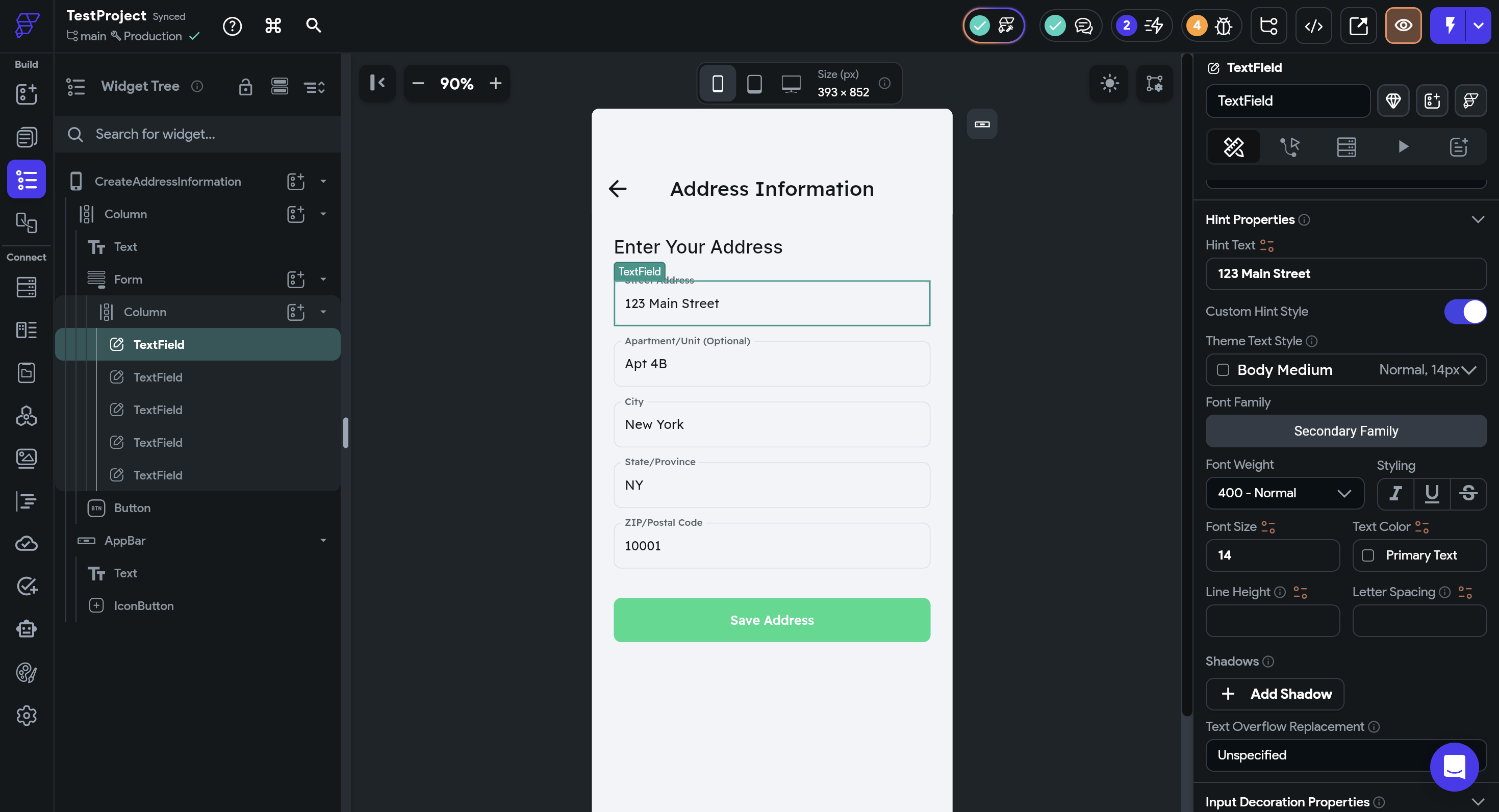This screenshot has width=1499, height=812.
Task: Toggle light mode sun icon
Action: click(1109, 83)
